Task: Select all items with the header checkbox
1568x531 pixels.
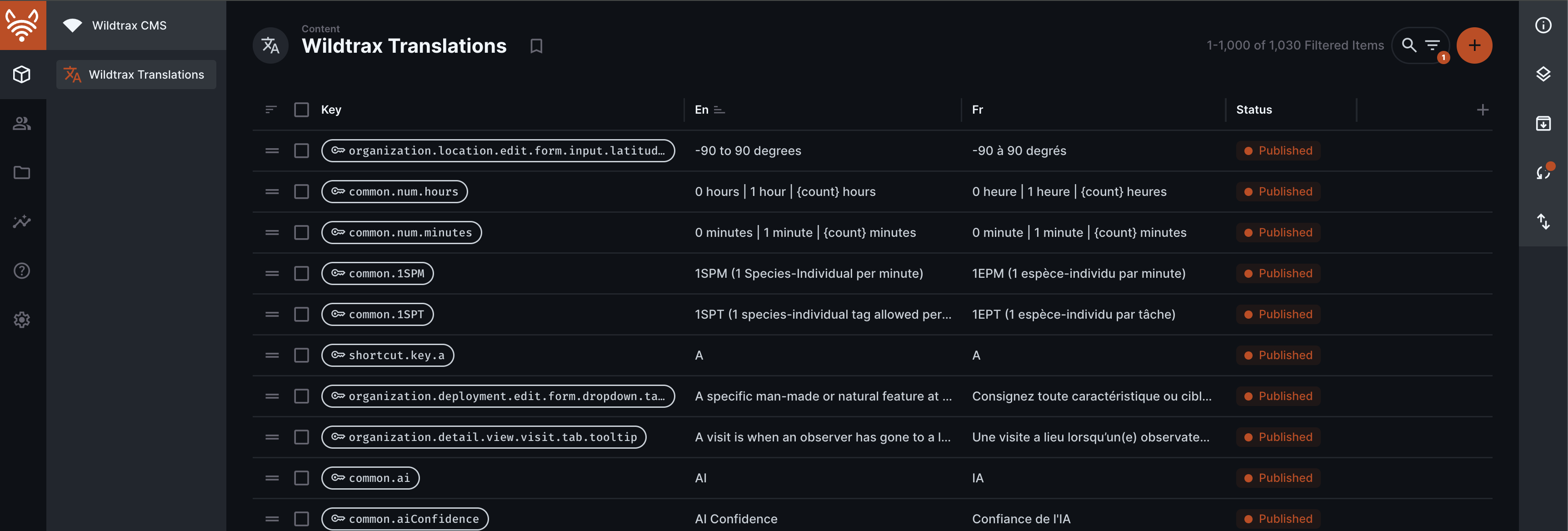Action: coord(301,110)
